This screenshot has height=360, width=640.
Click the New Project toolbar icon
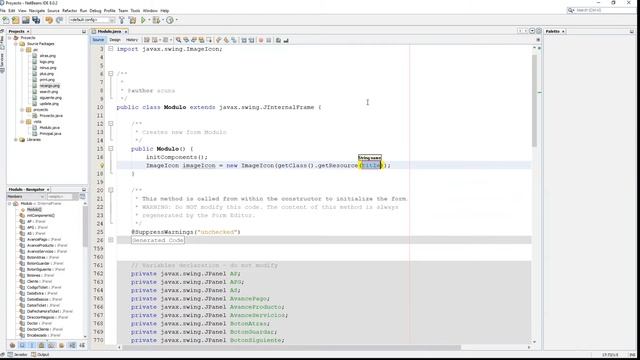coord(16,20)
